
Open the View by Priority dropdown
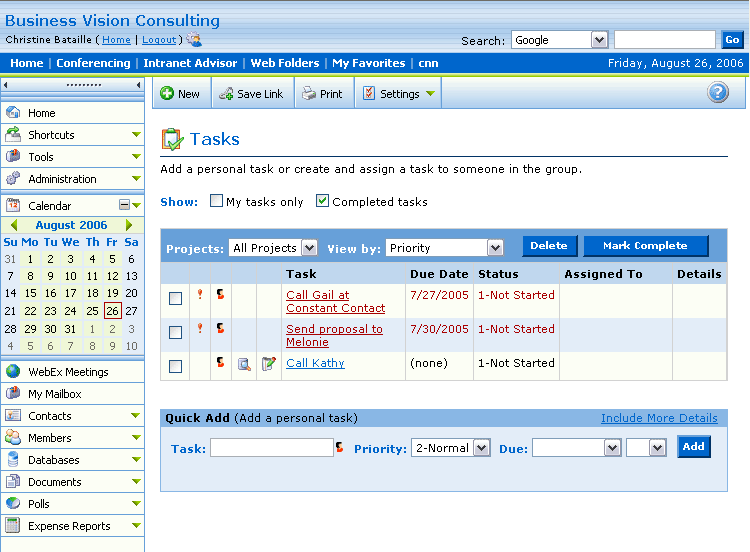point(443,247)
